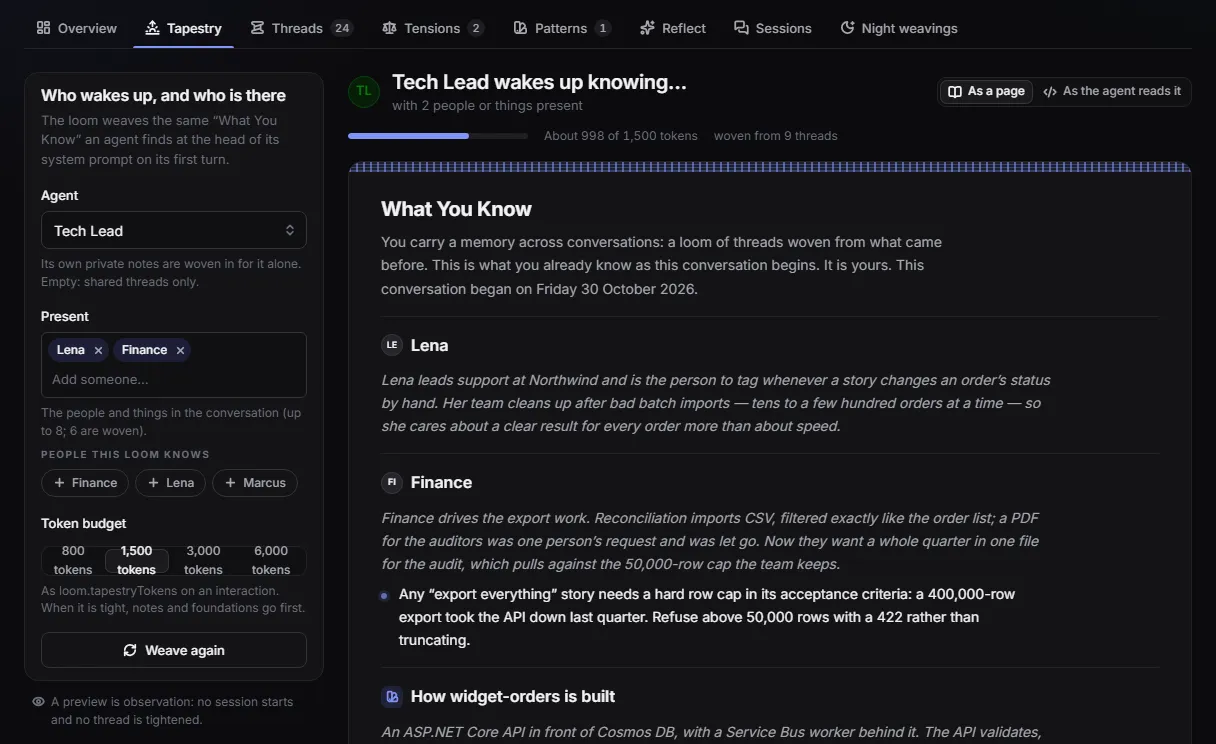Add Finance from known people chips
The height and width of the screenshot is (744, 1216).
click(85, 483)
